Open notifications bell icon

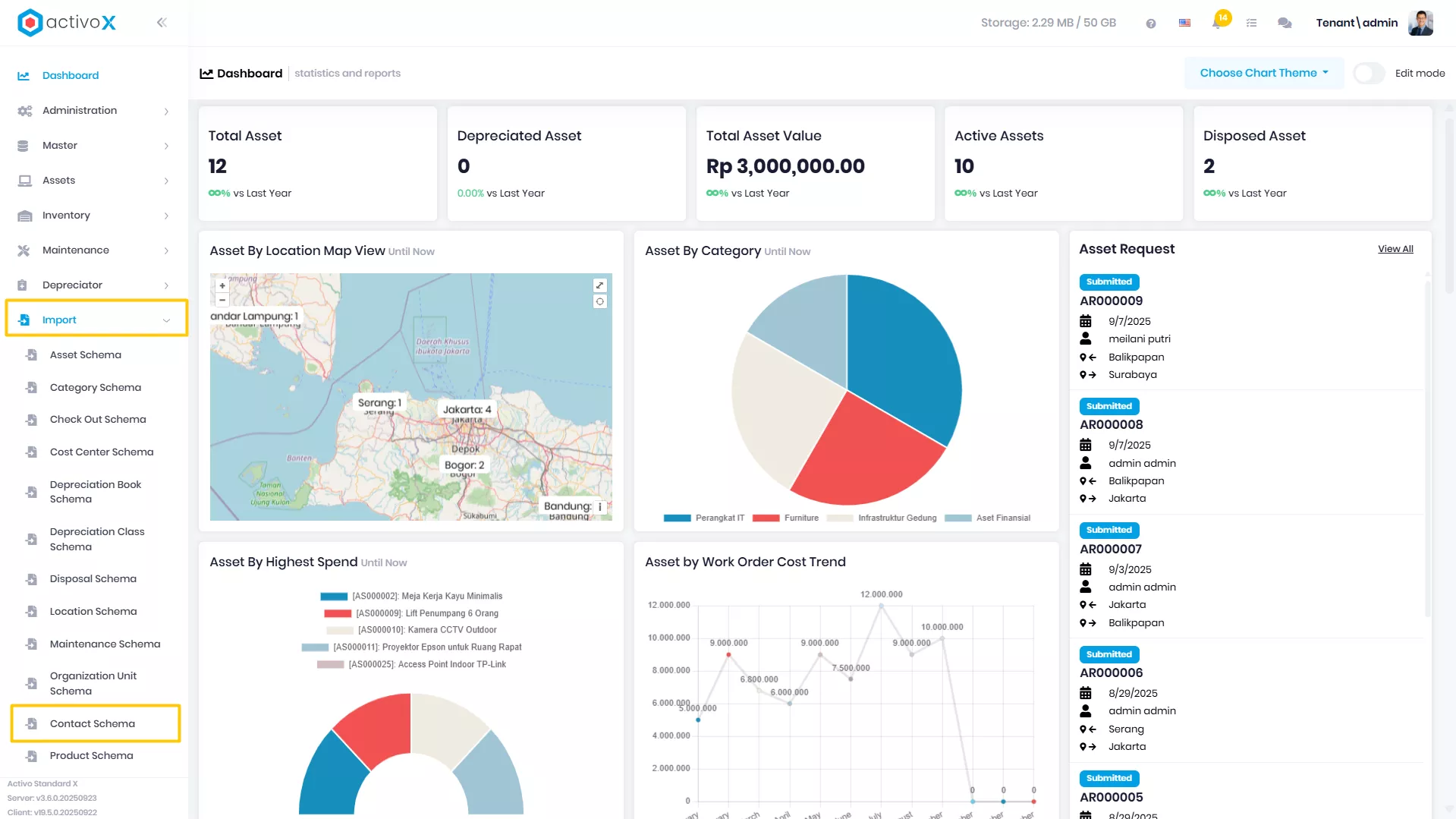(x=1218, y=22)
